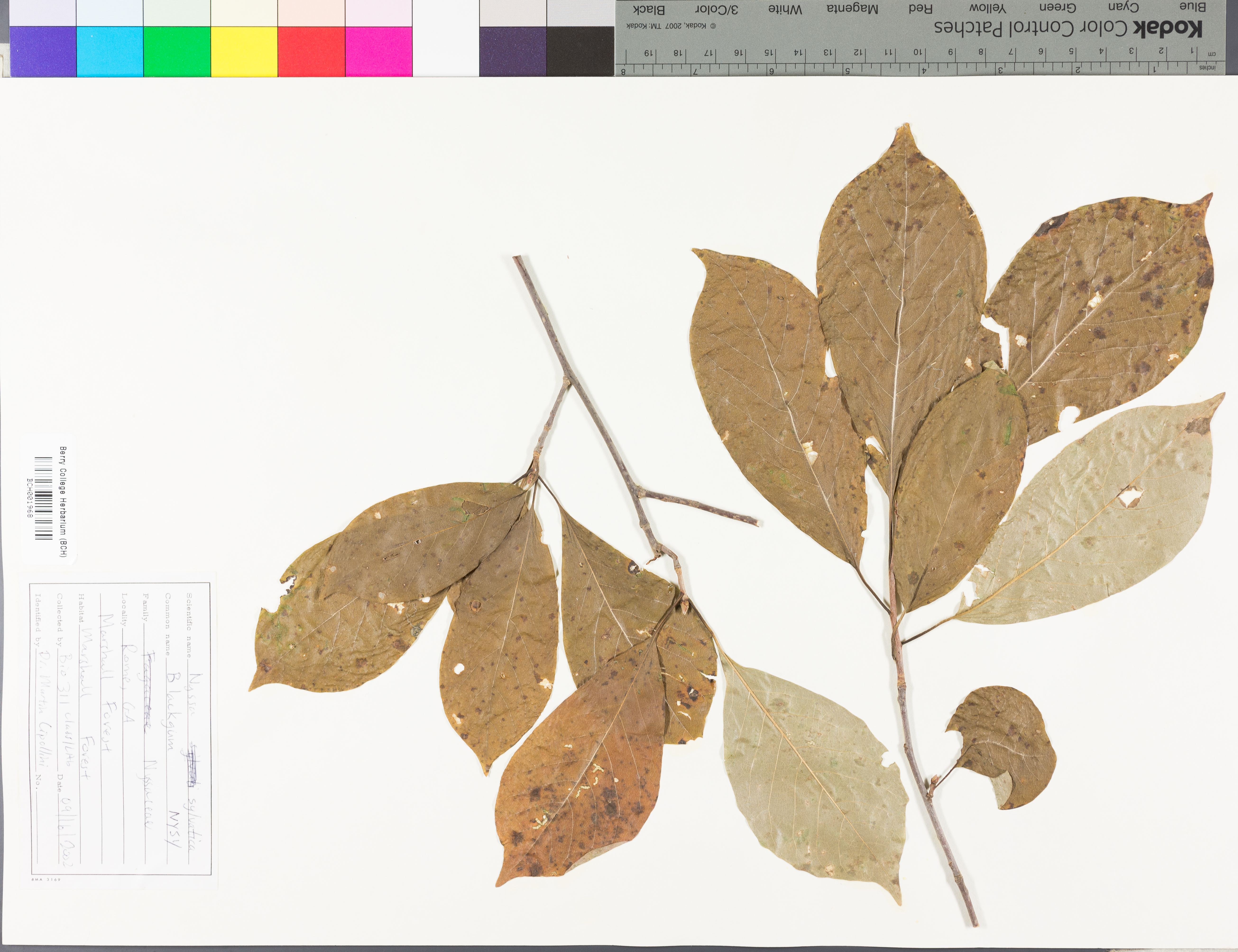1238x952 pixels.
Task: Pick the yellow color patch
Action: (244, 51)
